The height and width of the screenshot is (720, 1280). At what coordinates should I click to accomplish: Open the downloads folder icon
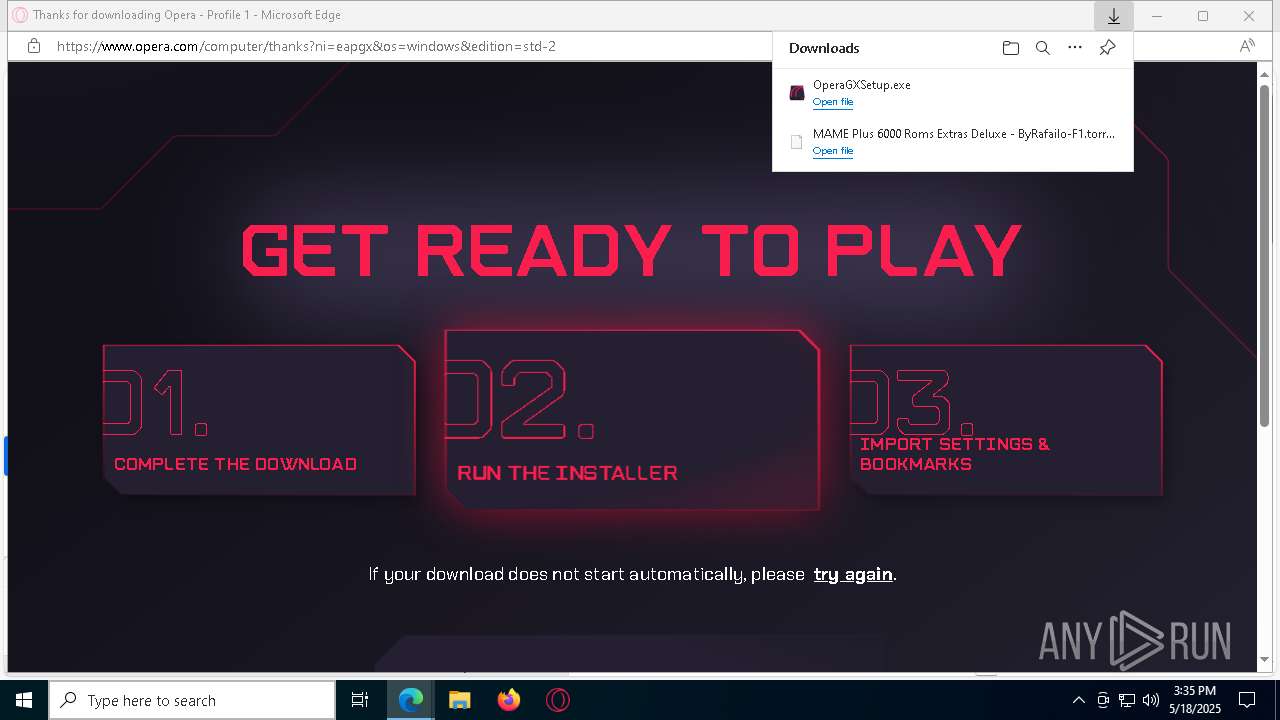[x=1011, y=48]
